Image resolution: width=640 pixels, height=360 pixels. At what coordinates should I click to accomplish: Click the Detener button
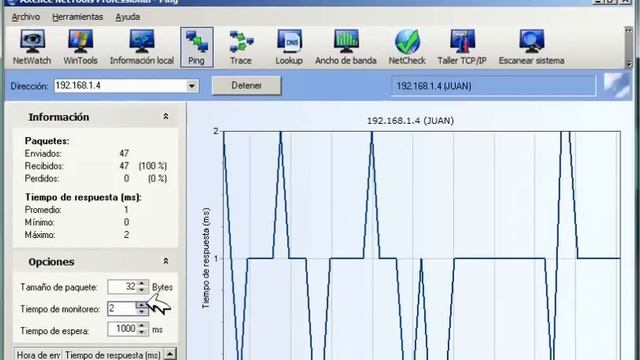247,86
